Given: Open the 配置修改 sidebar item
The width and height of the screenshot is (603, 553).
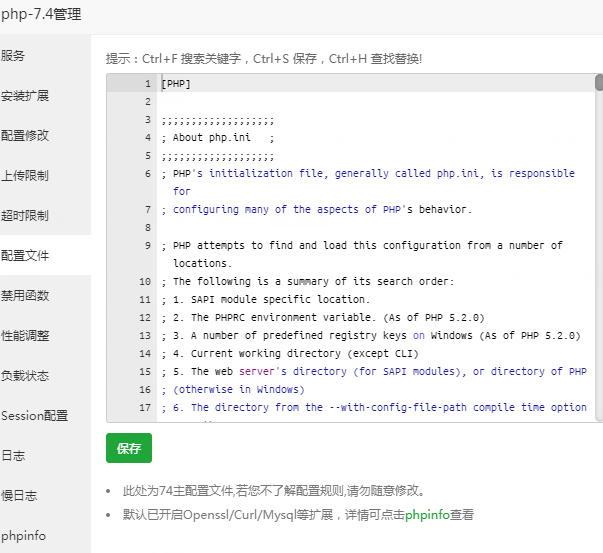Looking at the screenshot, I should click(x=25, y=135).
